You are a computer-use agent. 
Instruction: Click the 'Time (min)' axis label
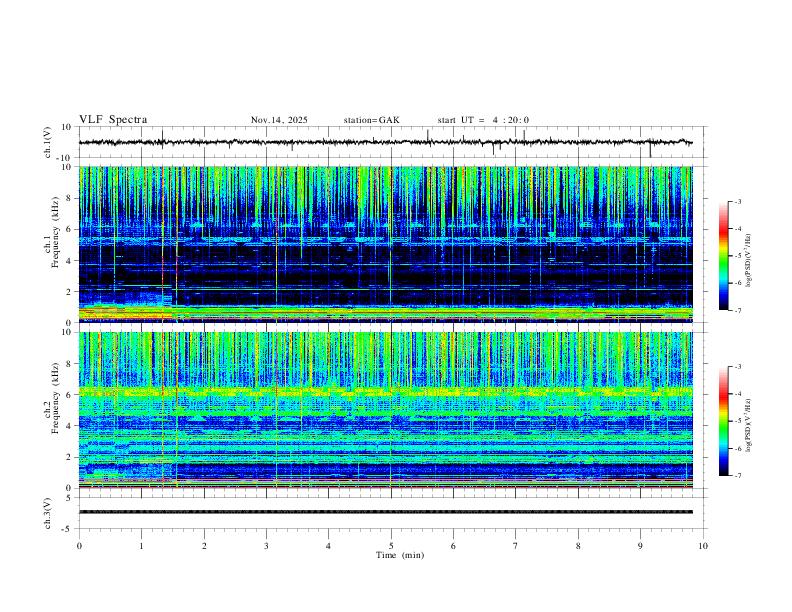(400, 555)
